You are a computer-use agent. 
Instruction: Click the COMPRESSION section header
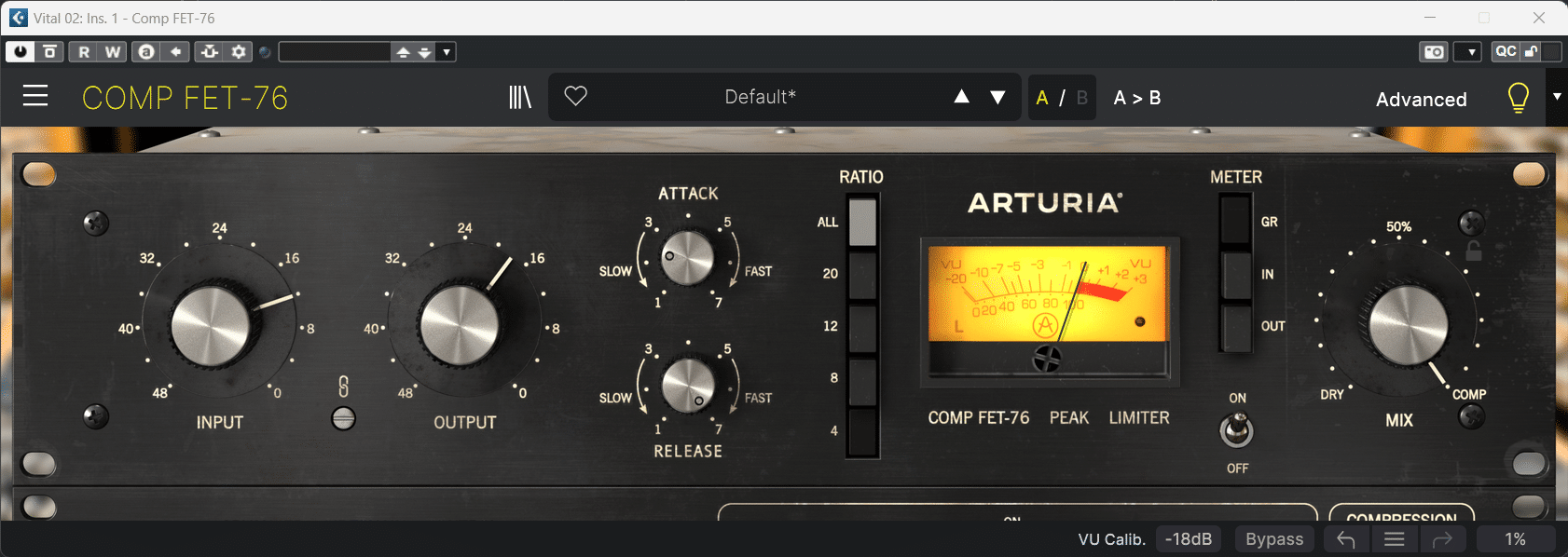click(x=1401, y=517)
